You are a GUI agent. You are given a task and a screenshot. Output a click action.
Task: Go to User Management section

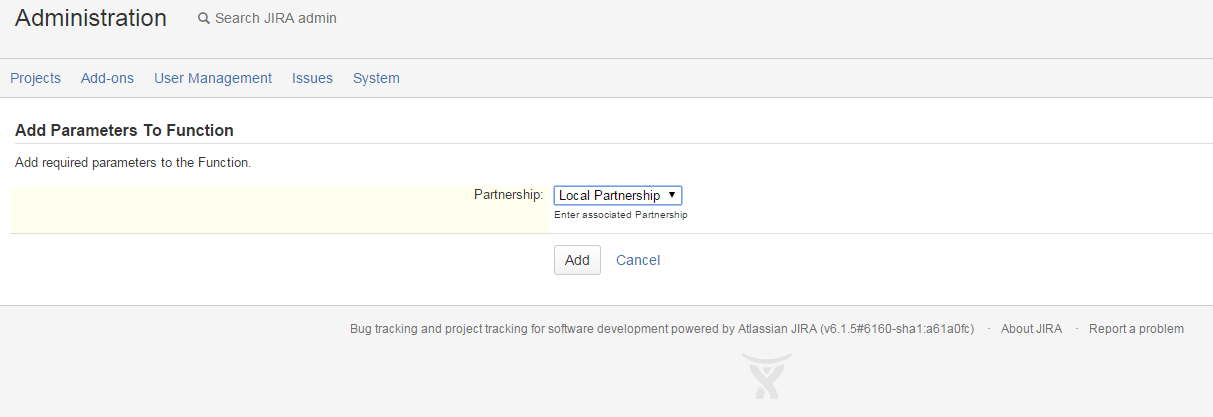(213, 78)
